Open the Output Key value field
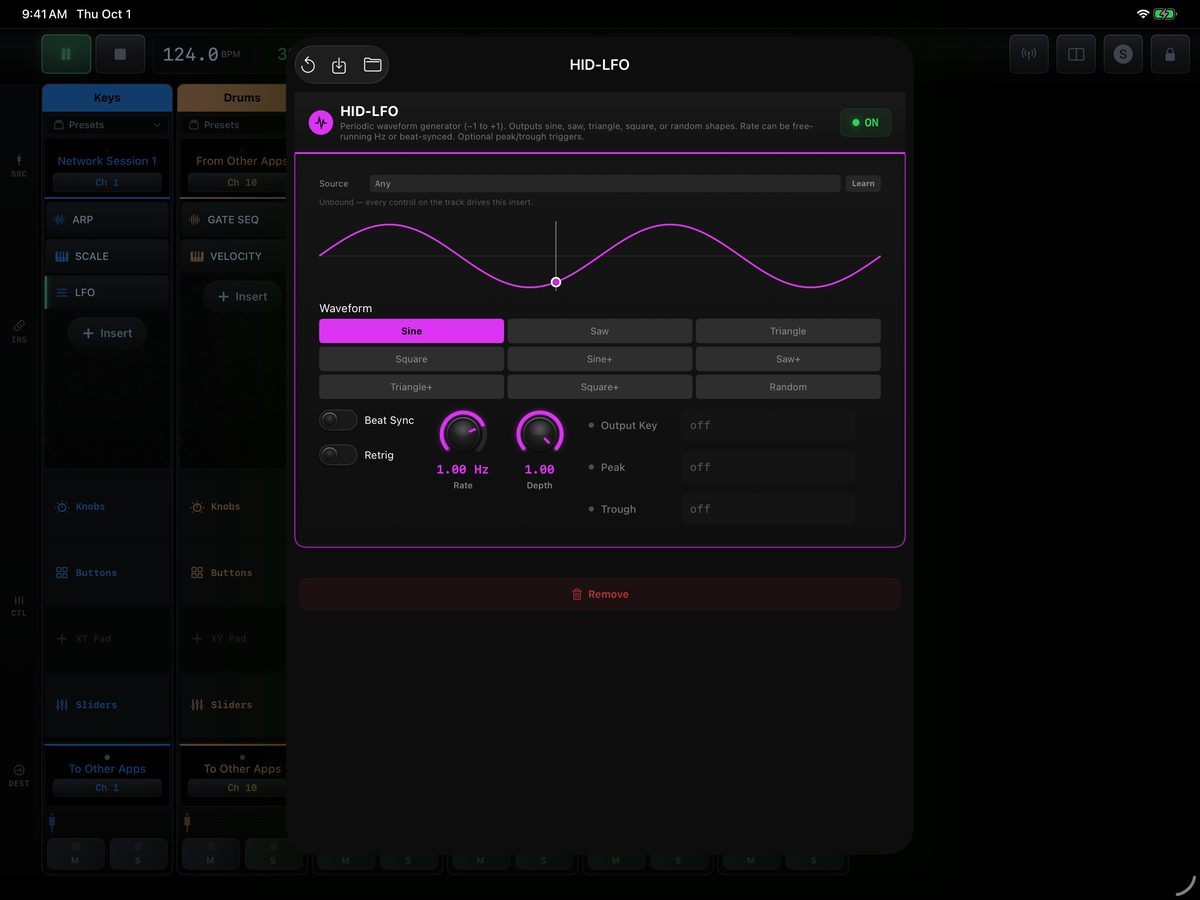This screenshot has height=900, width=1200. [768, 425]
